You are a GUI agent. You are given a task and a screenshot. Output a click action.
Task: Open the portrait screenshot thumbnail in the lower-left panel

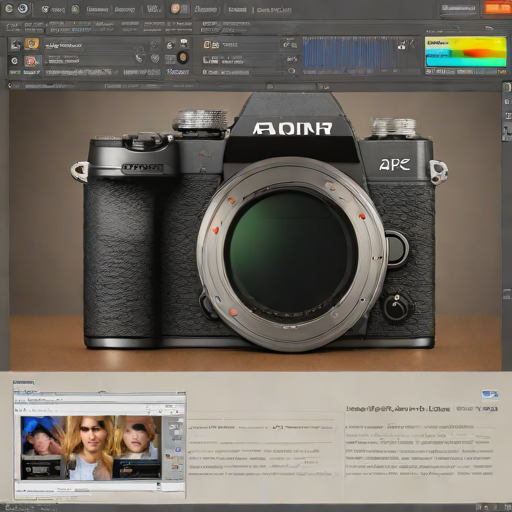[100, 445]
